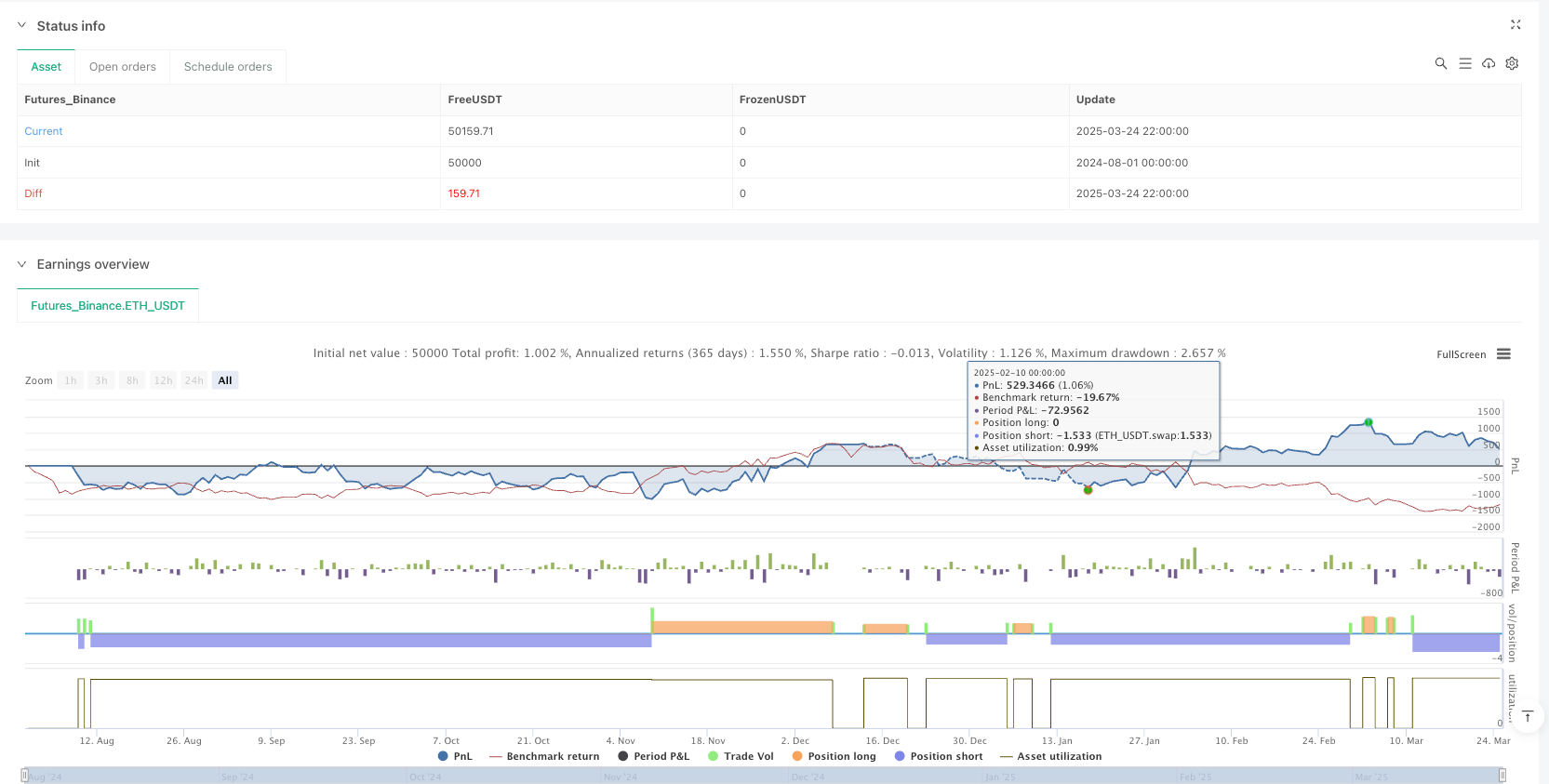Image resolution: width=1549 pixels, height=784 pixels.
Task: Set chart zoom to 3h
Action: tap(101, 380)
